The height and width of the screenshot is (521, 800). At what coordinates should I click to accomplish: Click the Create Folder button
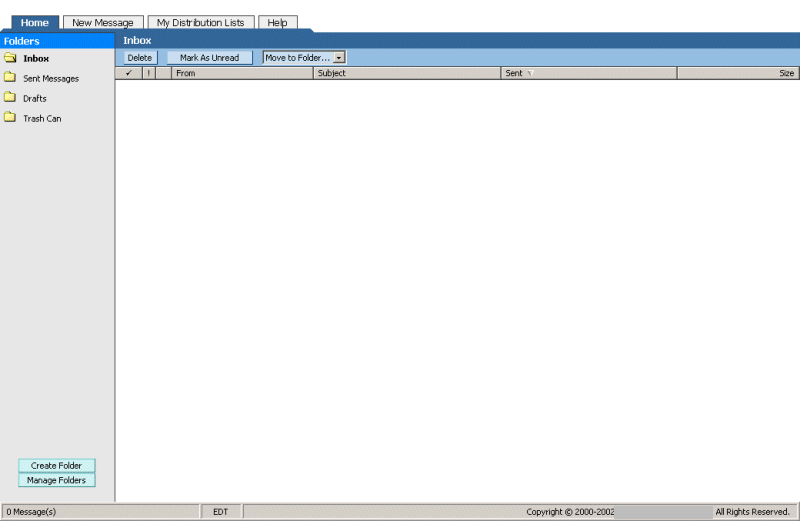(x=56, y=466)
